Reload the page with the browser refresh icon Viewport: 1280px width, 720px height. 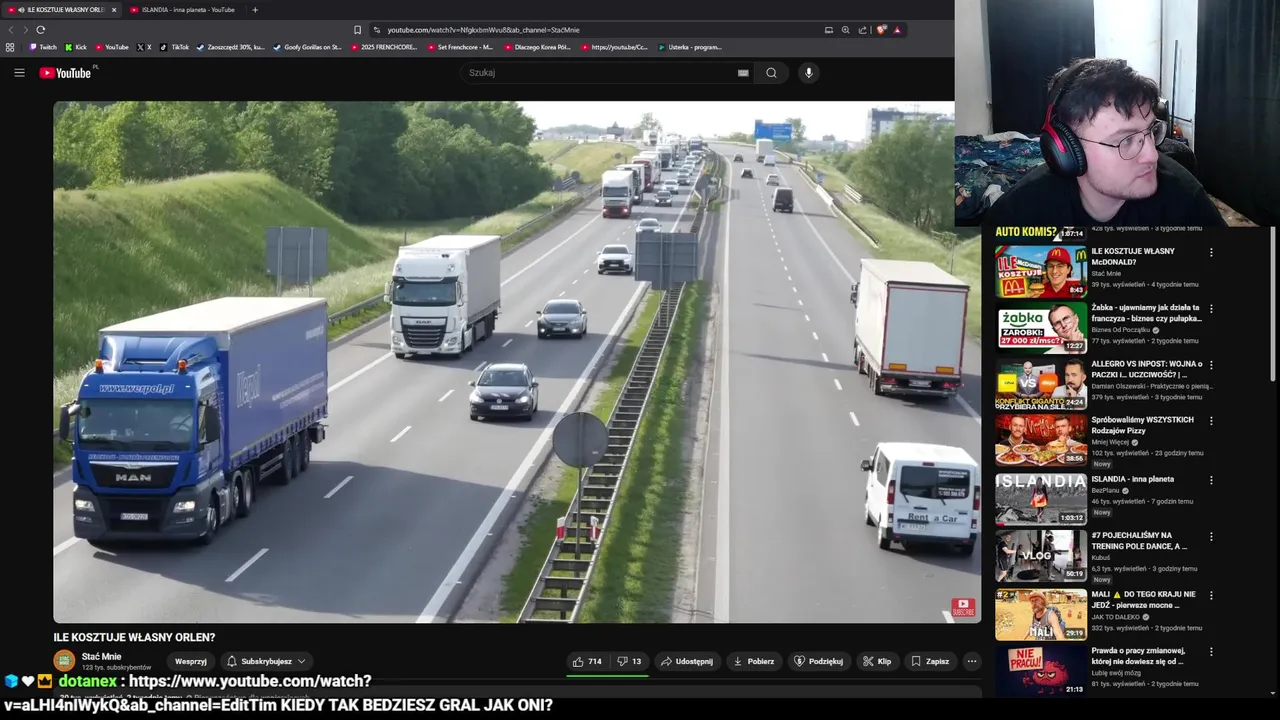(40, 29)
